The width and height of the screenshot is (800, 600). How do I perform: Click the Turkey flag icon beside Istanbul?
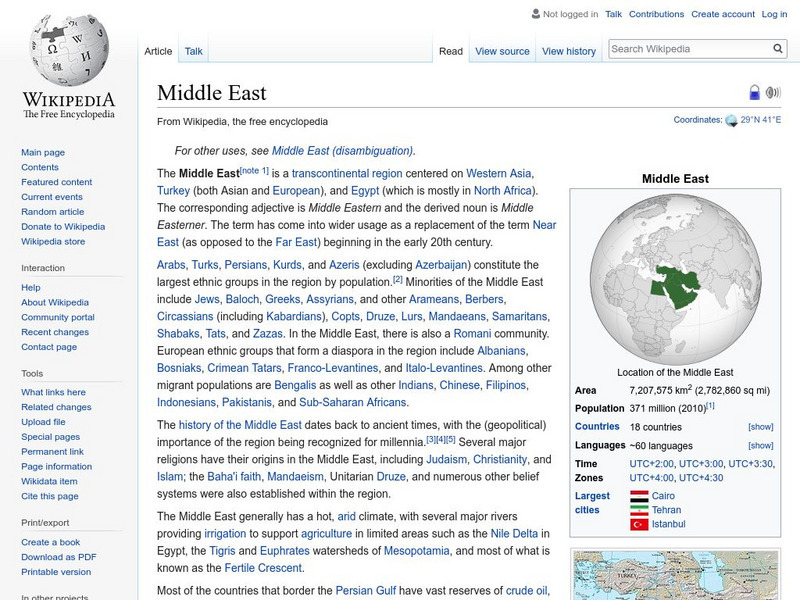(639, 524)
